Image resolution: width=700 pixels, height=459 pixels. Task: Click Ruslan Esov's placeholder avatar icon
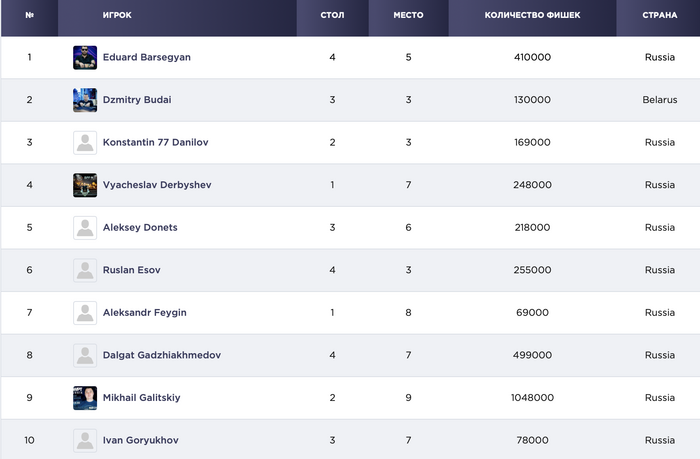[x=85, y=270]
